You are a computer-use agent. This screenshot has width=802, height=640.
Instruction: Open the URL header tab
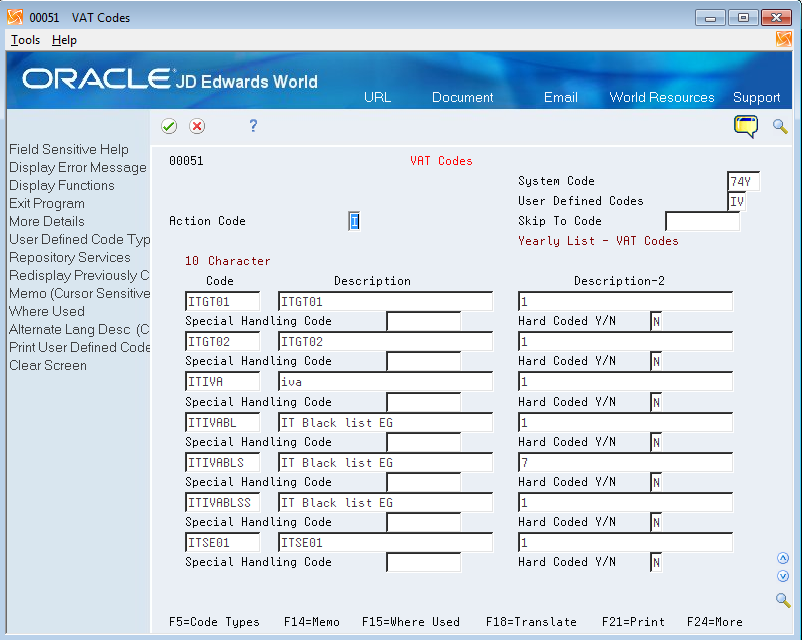click(x=377, y=97)
